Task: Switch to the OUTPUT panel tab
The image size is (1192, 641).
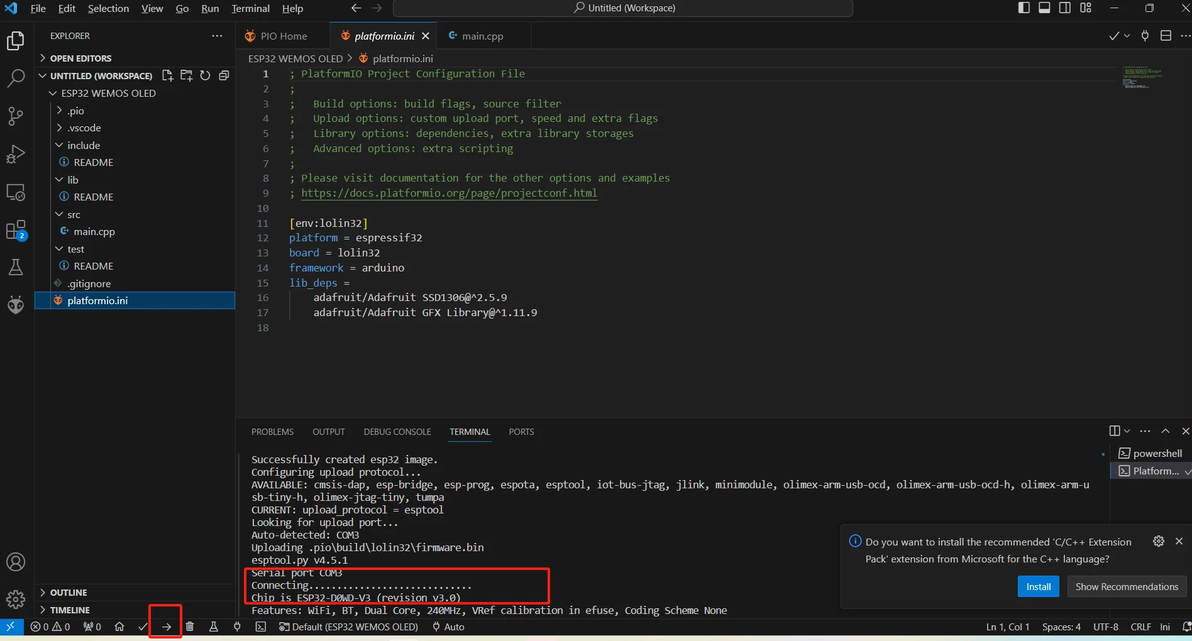Action: [x=328, y=431]
